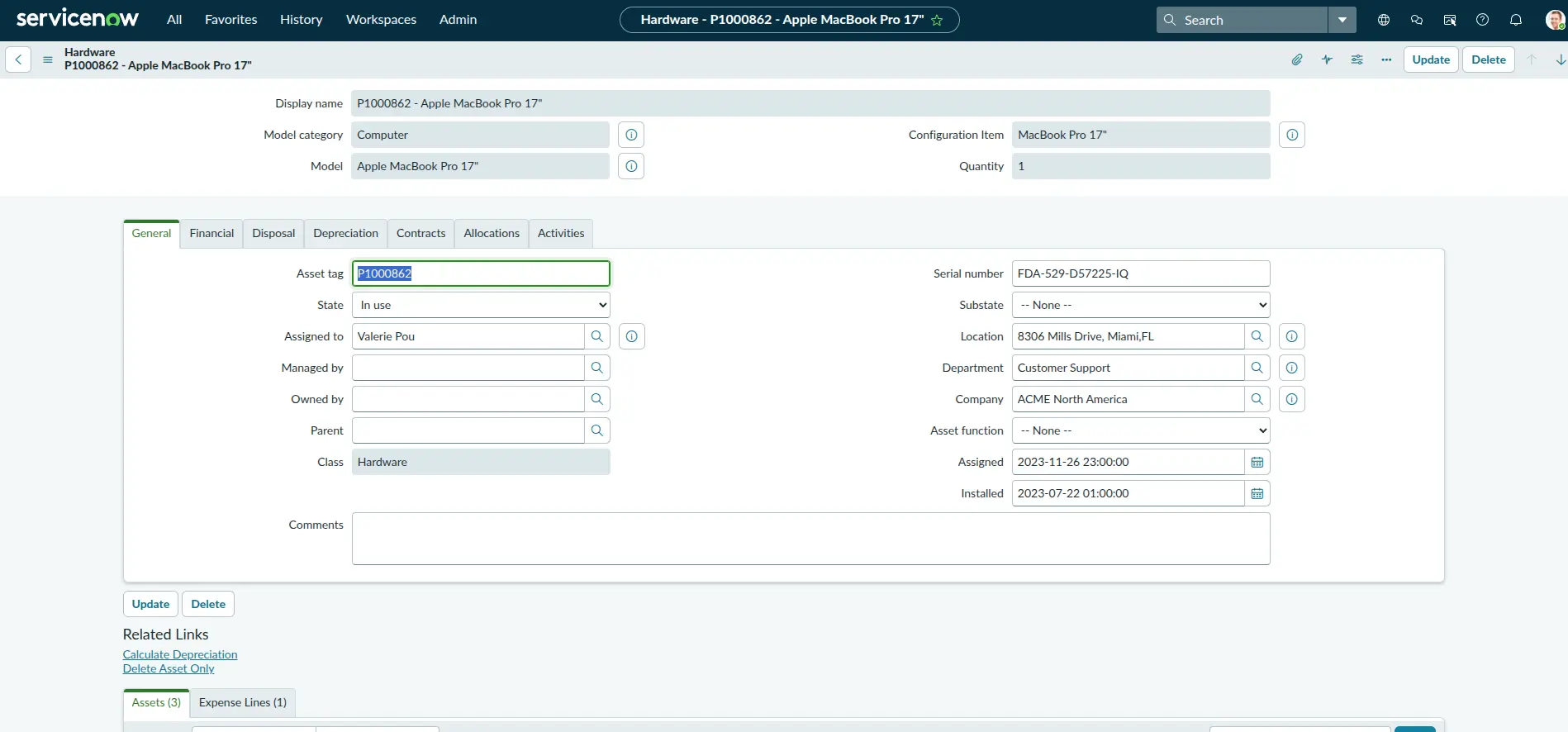The width and height of the screenshot is (1568, 732).
Task: Switch to the Contracts tab
Action: [x=421, y=234]
